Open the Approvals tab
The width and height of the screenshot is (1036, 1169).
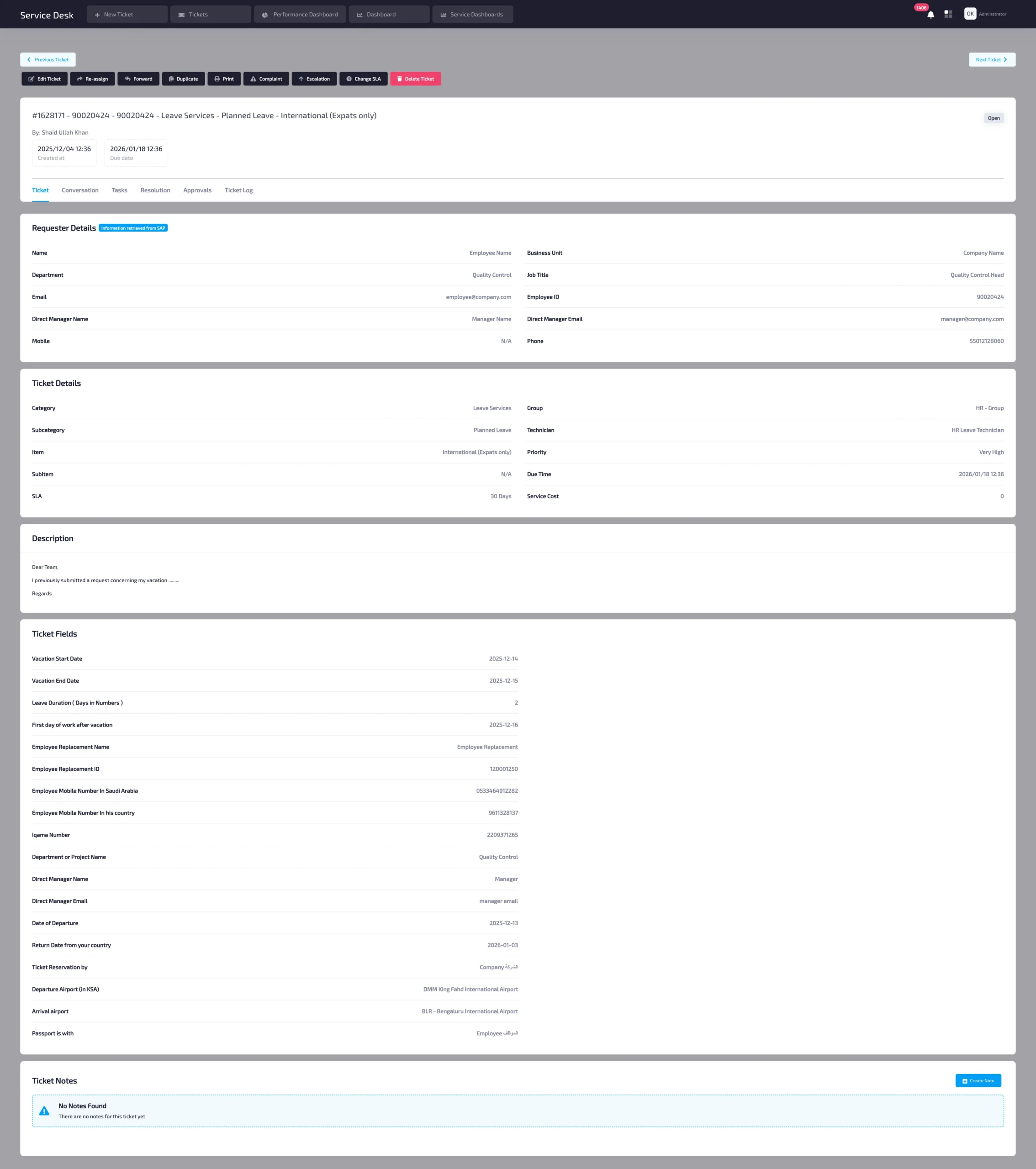(197, 190)
